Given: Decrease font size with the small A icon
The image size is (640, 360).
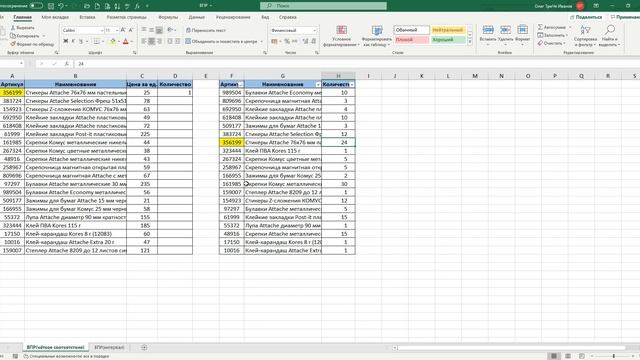Looking at the screenshot, I should [x=131, y=30].
